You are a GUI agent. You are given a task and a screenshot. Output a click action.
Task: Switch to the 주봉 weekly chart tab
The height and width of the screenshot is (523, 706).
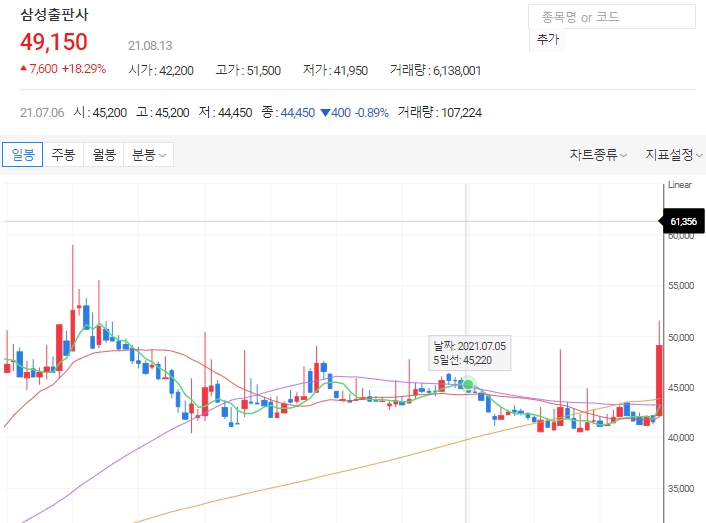63,154
